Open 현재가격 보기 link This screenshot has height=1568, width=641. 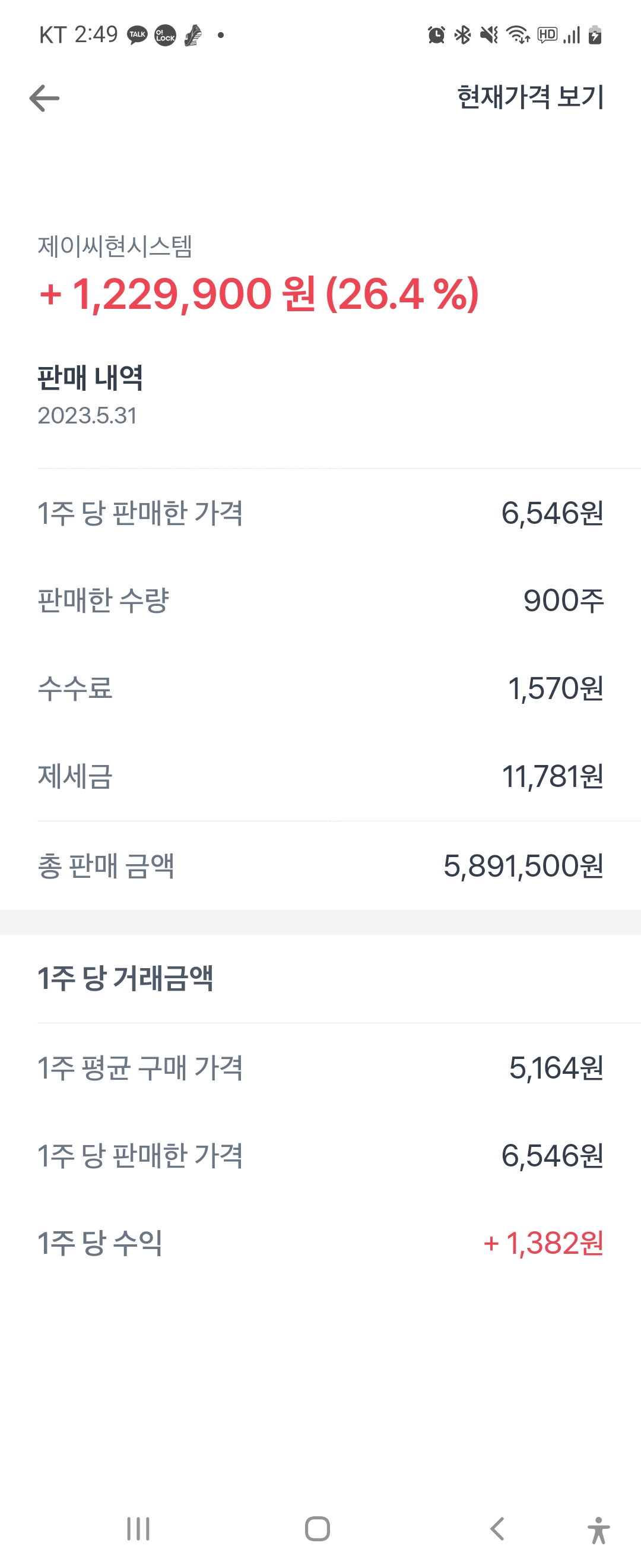pyautogui.click(x=531, y=97)
